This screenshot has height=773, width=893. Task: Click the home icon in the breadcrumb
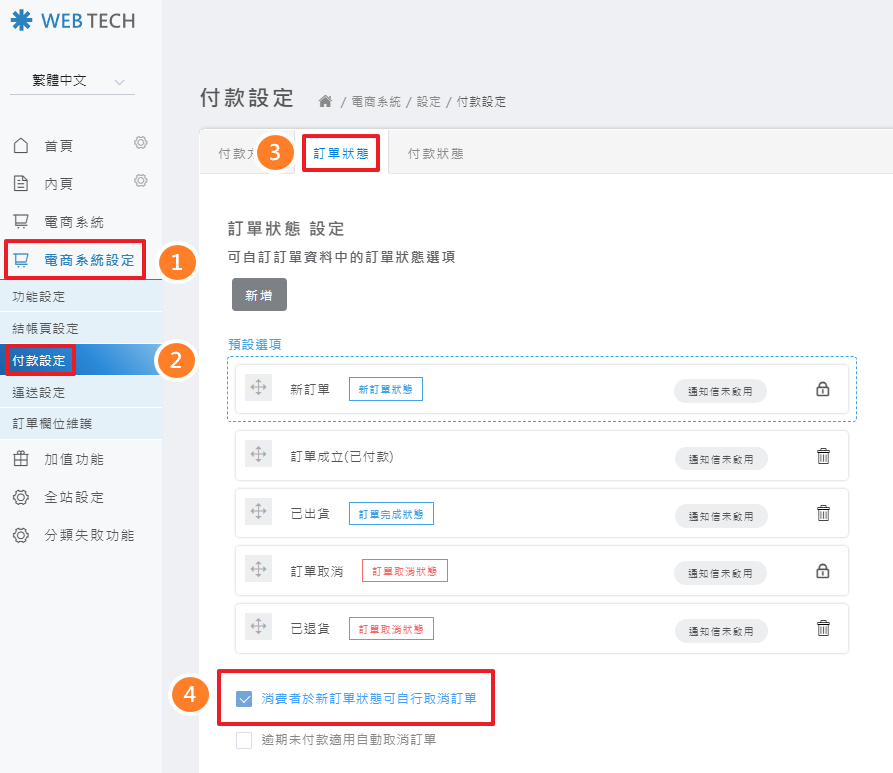(x=325, y=101)
